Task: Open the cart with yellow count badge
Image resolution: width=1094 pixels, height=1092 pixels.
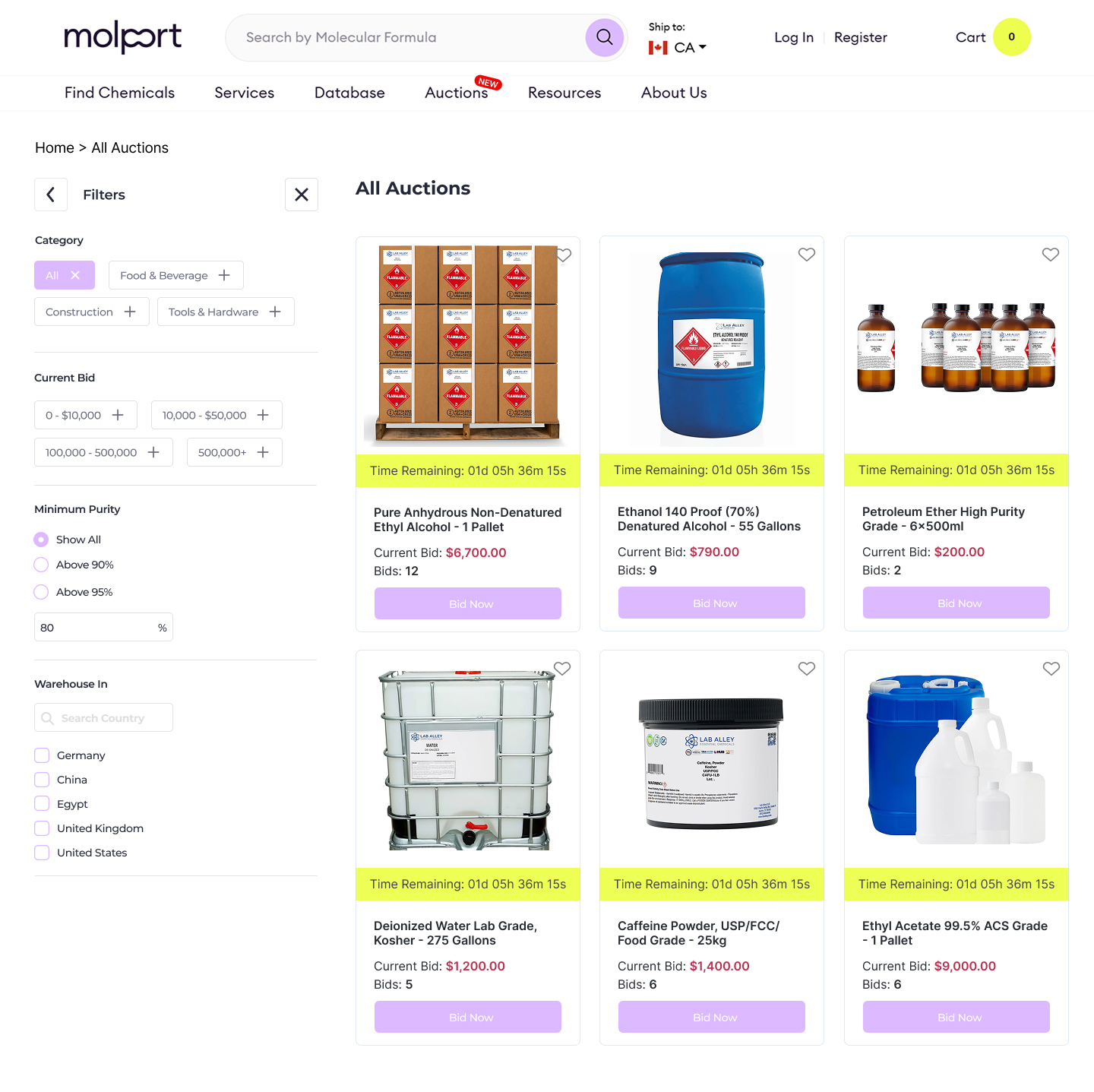Action: [992, 37]
